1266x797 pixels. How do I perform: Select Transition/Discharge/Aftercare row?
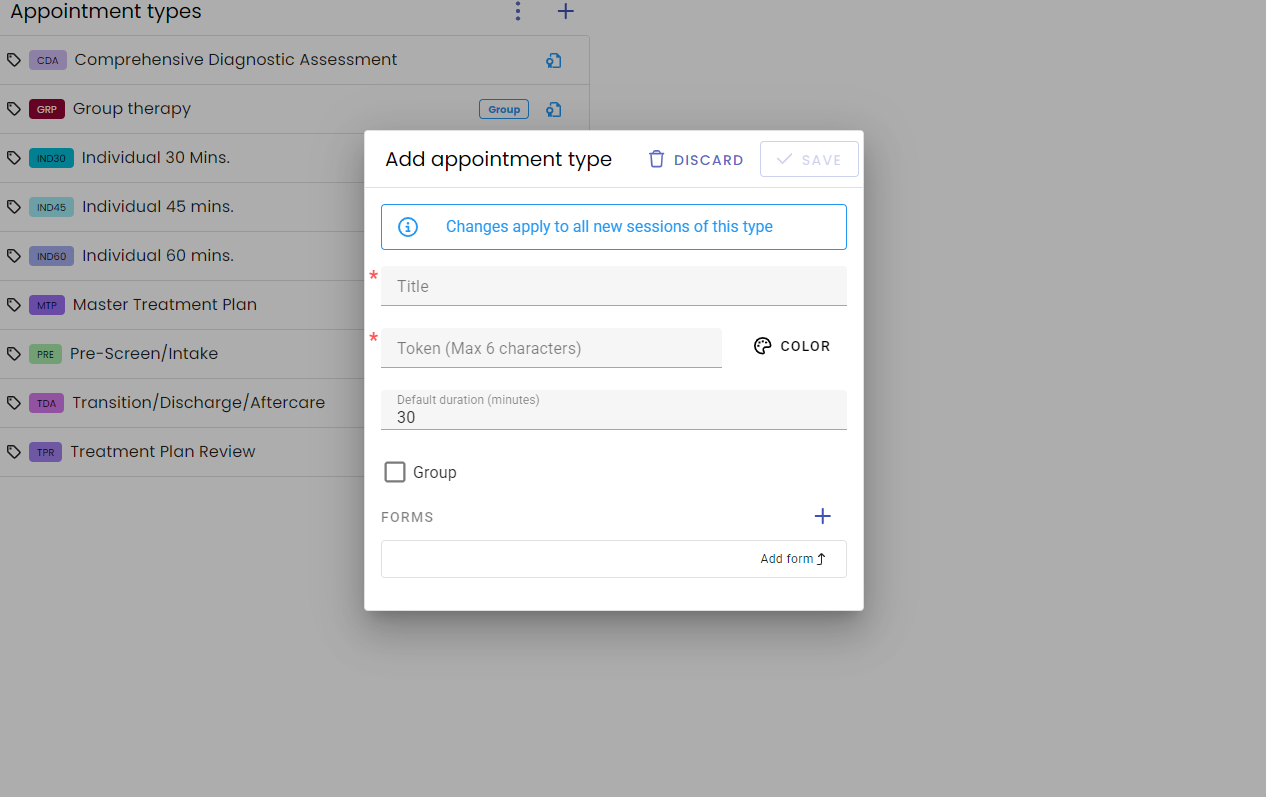point(181,403)
